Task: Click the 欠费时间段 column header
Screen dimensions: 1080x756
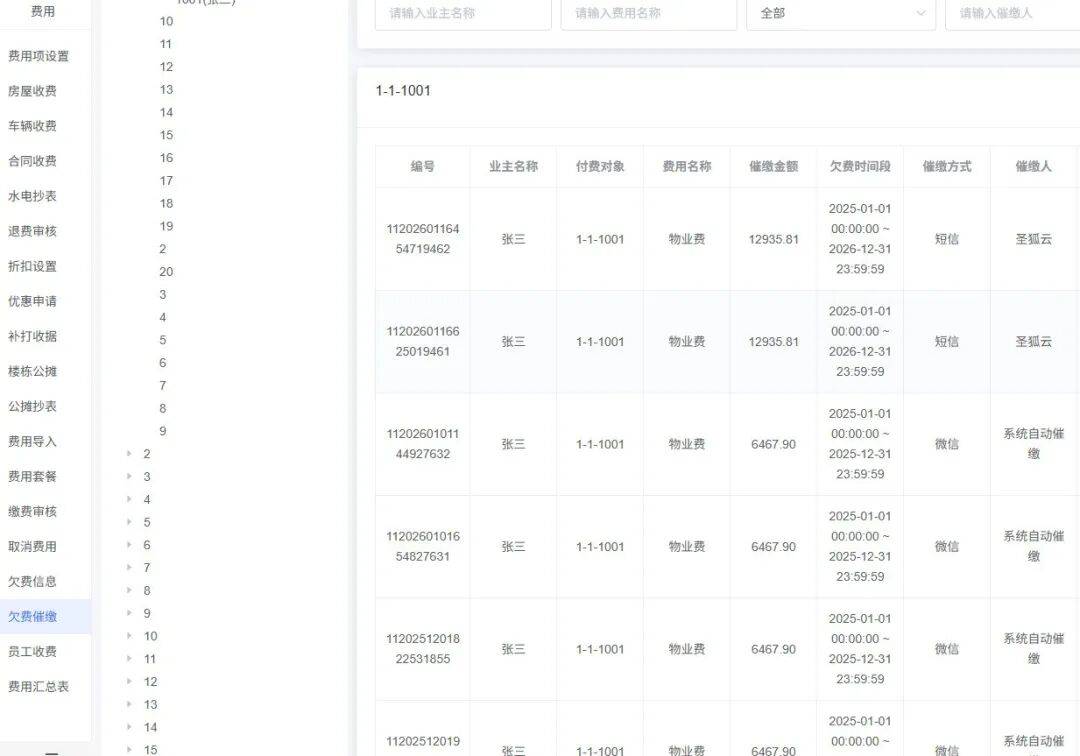Action: tap(859, 167)
